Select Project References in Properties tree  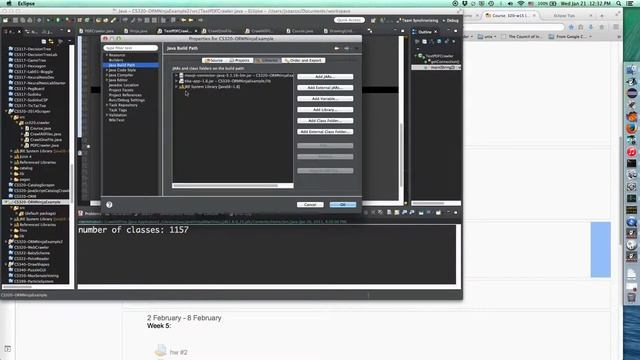125,95
